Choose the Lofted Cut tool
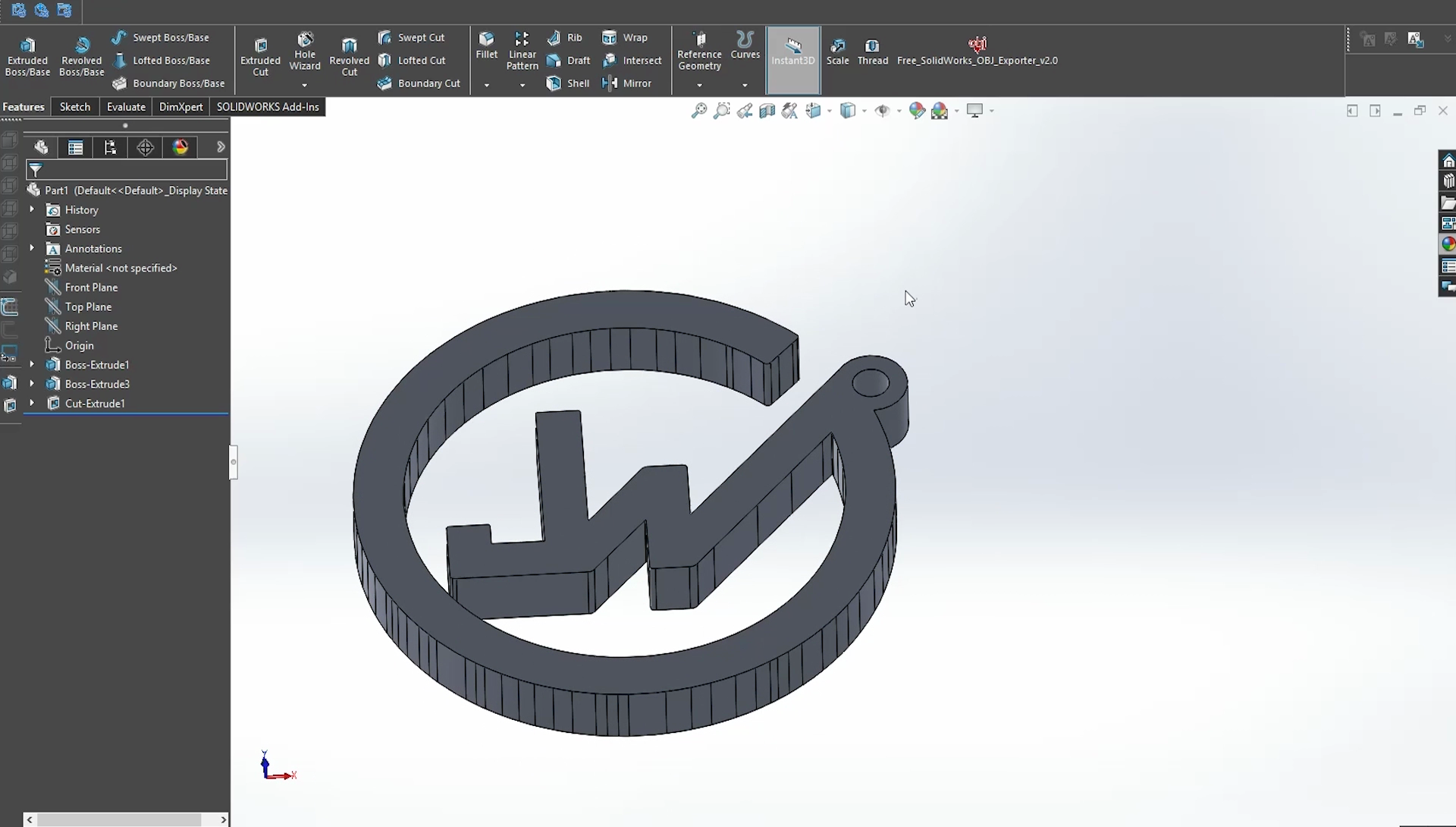Viewport: 1456px width, 827px height. (412, 60)
